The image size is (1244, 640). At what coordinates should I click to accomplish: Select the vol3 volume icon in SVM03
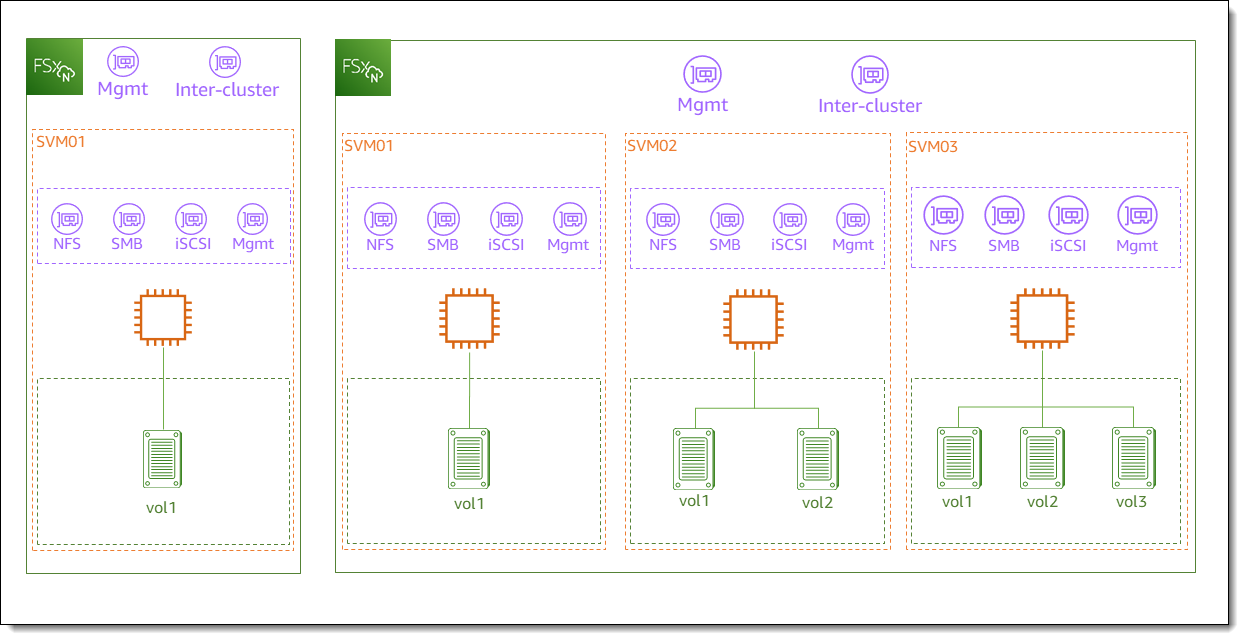point(1133,457)
